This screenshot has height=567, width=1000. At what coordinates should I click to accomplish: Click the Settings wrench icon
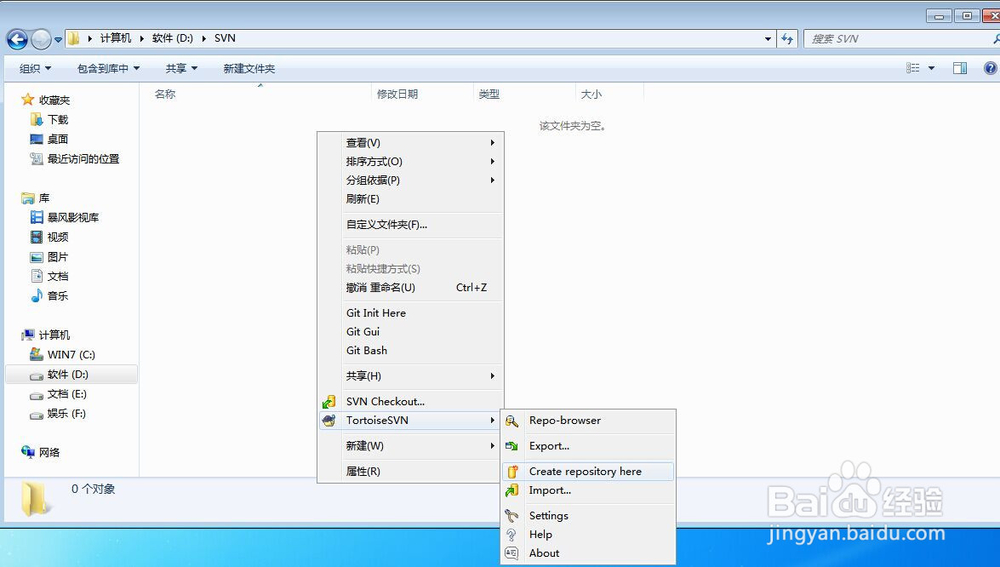pyautogui.click(x=511, y=515)
